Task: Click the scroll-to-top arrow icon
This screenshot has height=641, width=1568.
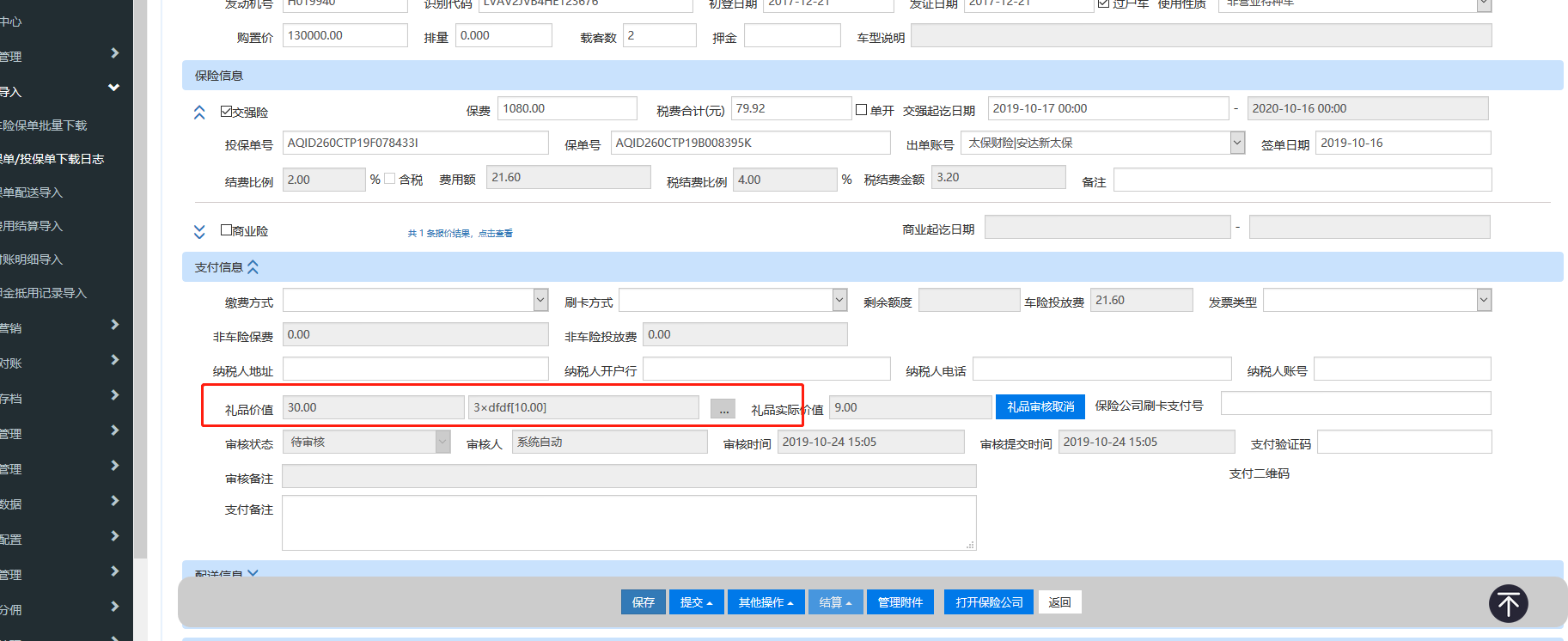Action: click(x=1508, y=603)
